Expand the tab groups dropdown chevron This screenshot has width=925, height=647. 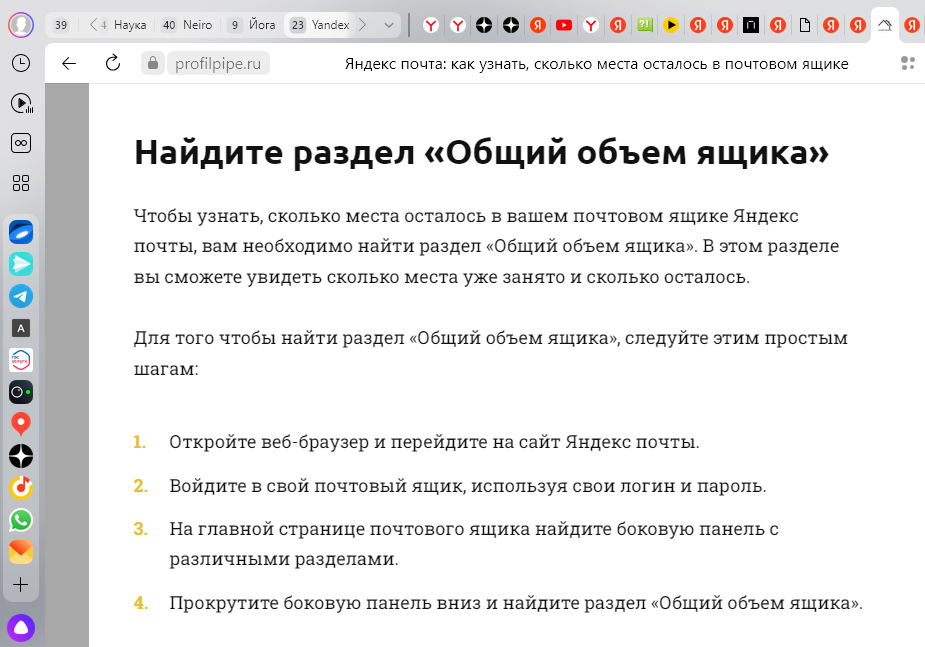[389, 25]
